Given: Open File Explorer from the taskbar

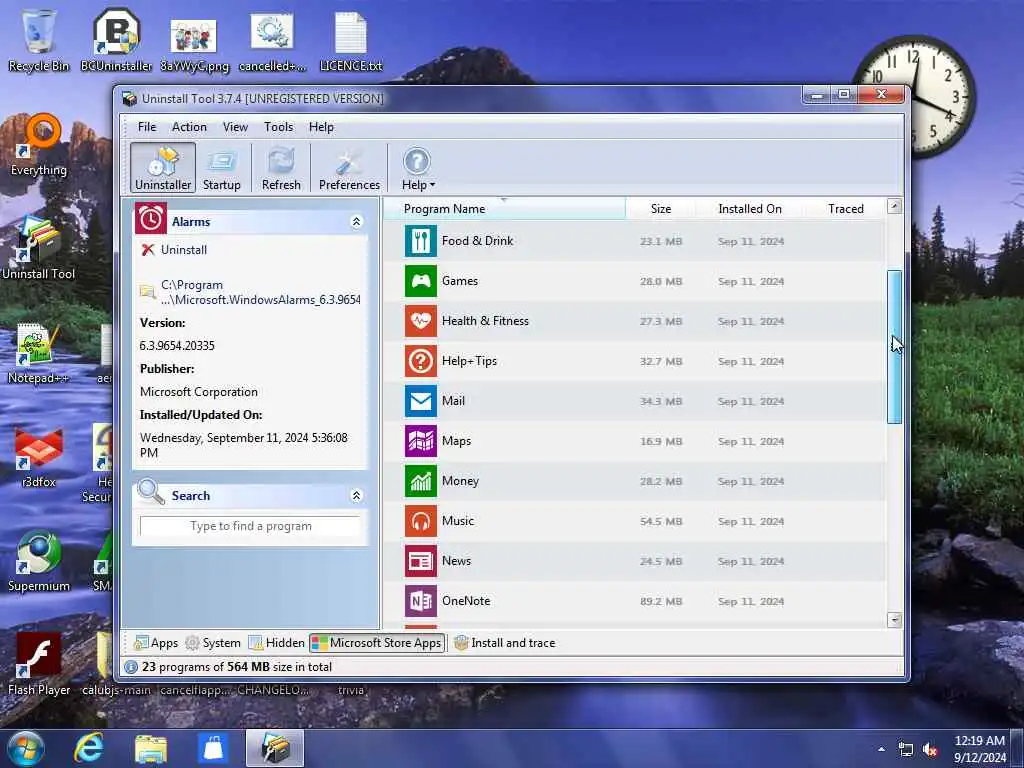Looking at the screenshot, I should pyautogui.click(x=151, y=748).
